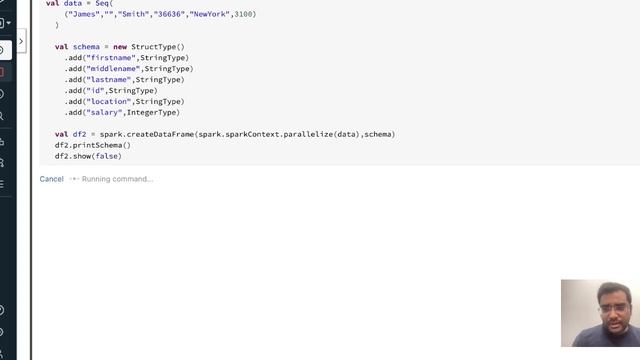Click the val schema StructType line

(120, 47)
